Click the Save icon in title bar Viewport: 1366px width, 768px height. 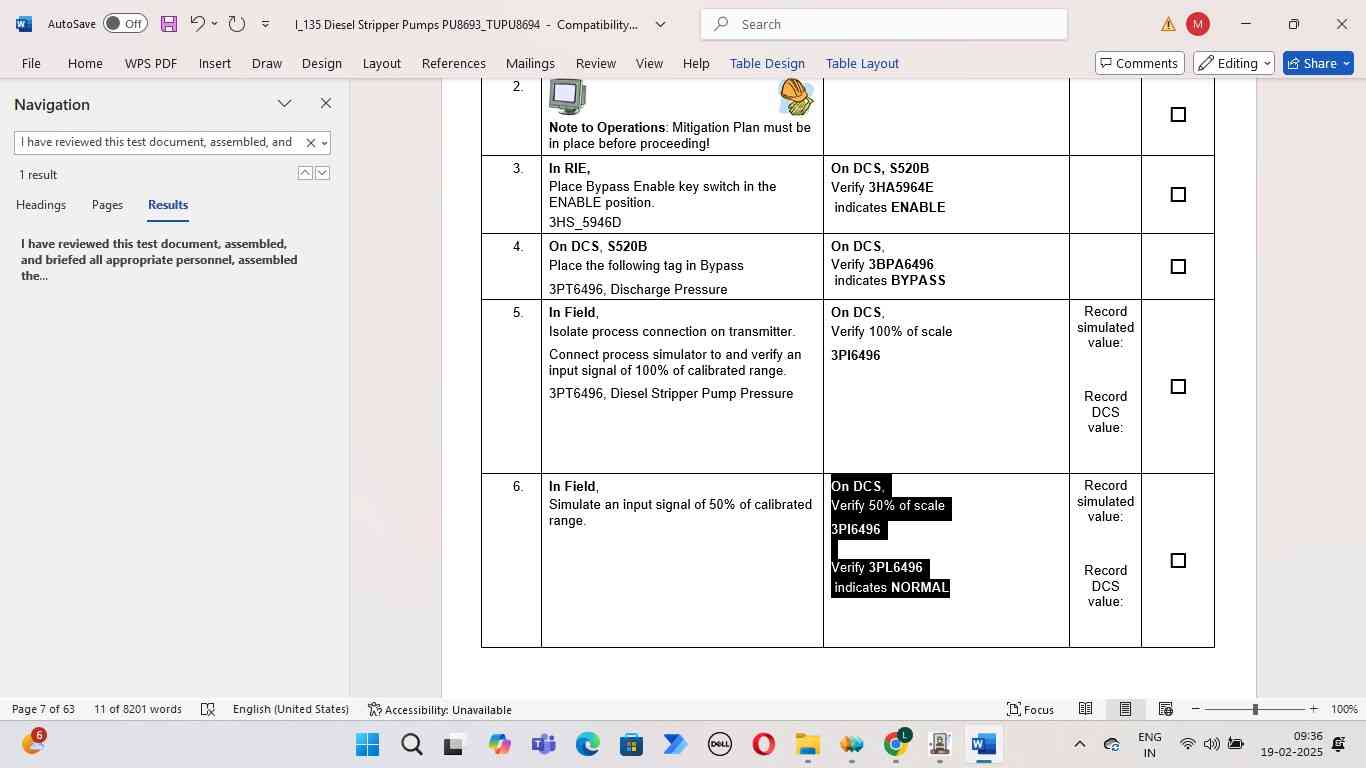coord(169,24)
